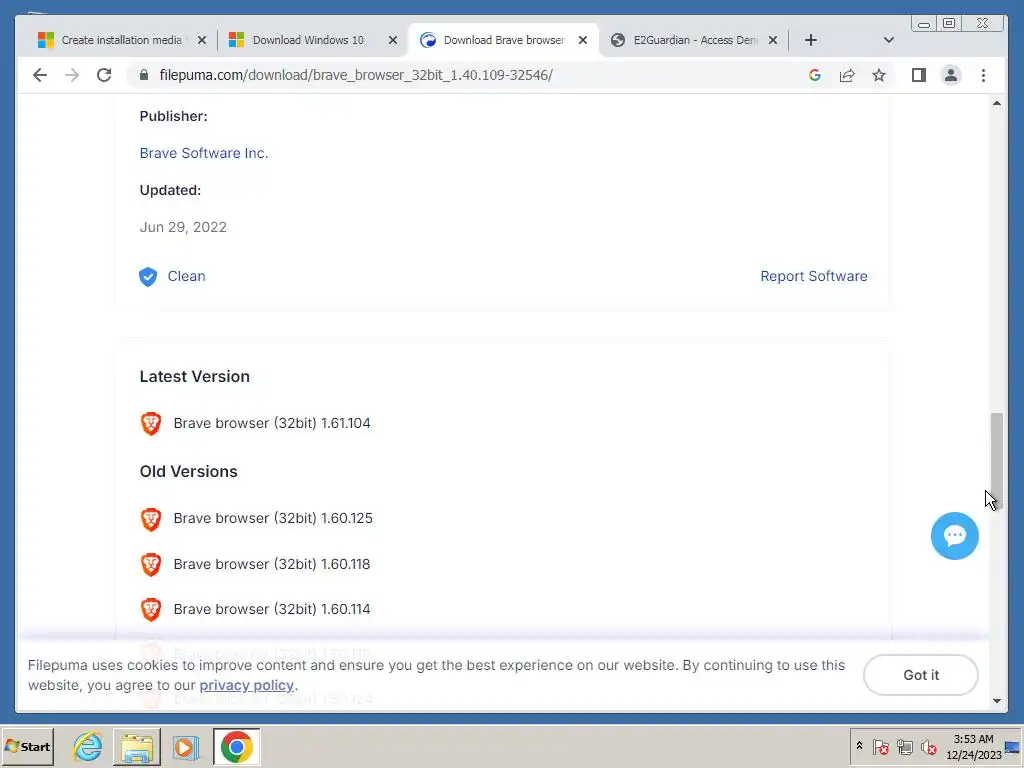Click Brave icon beside version 1.60.118
Screen dimensions: 1024x768
tap(151, 564)
